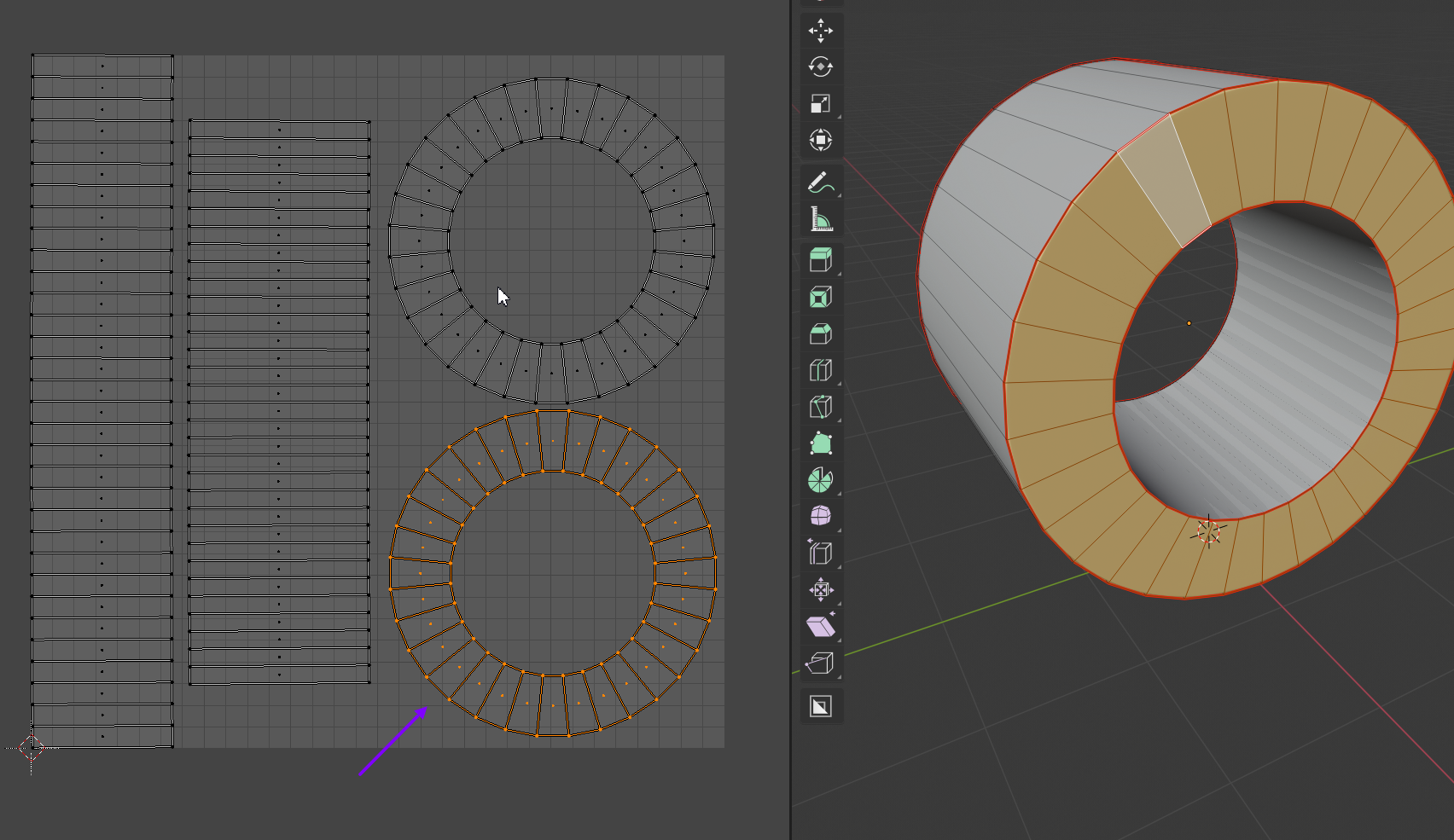Select the Transform tool

pyautogui.click(x=821, y=141)
